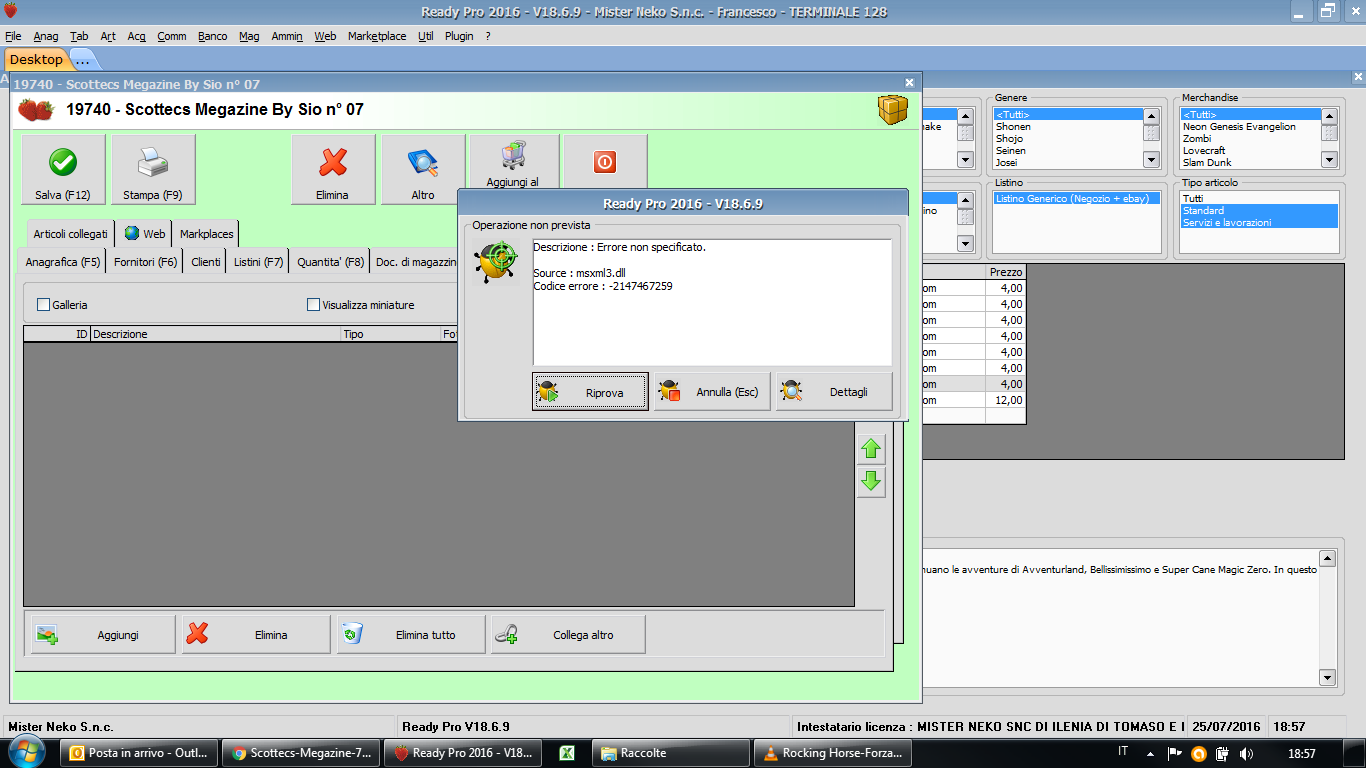This screenshot has width=1366, height=768.
Task: Click the Aggiungi image button
Action: pyautogui.click(x=102, y=634)
